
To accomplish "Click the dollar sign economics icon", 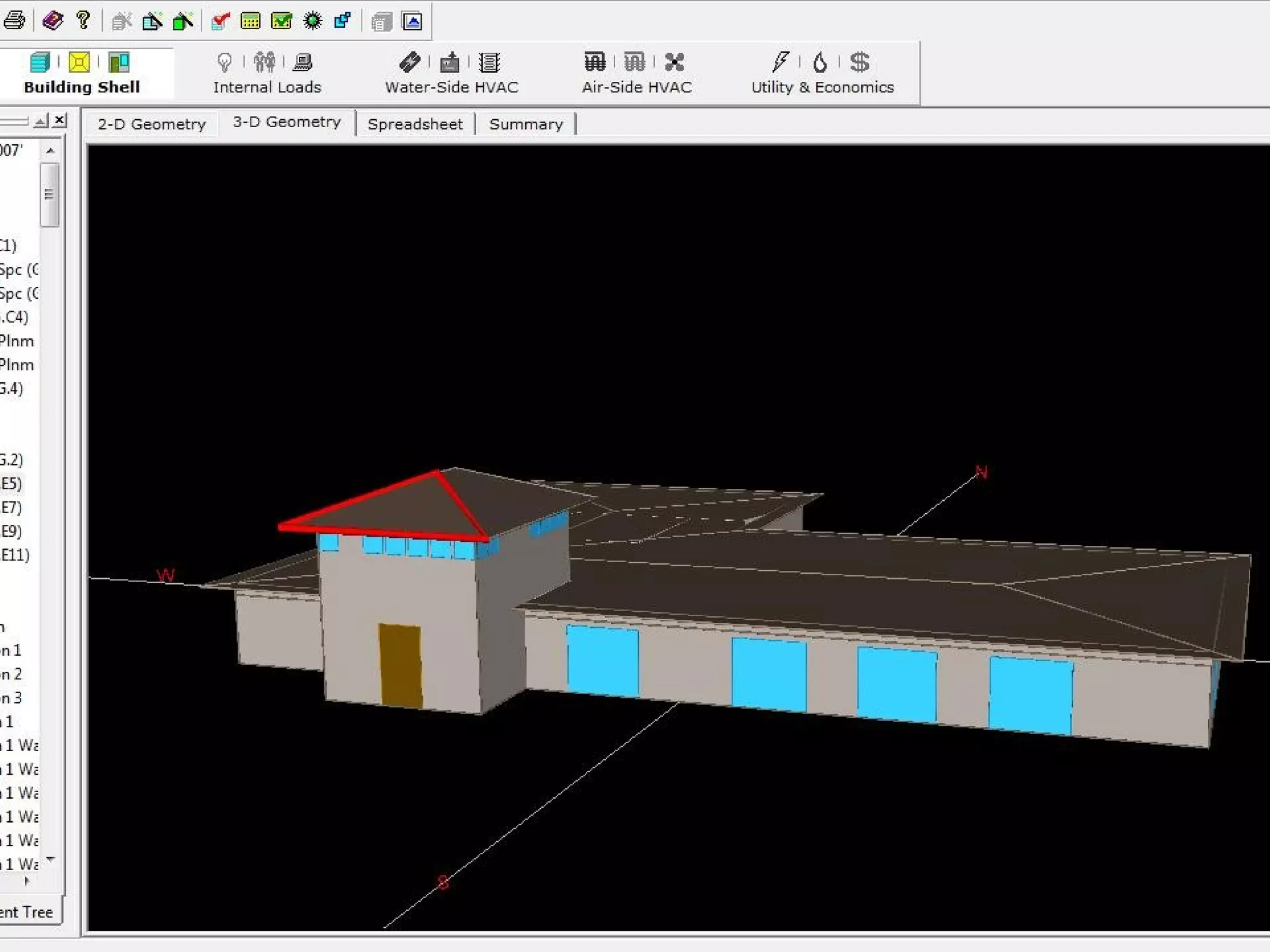I will 859,62.
